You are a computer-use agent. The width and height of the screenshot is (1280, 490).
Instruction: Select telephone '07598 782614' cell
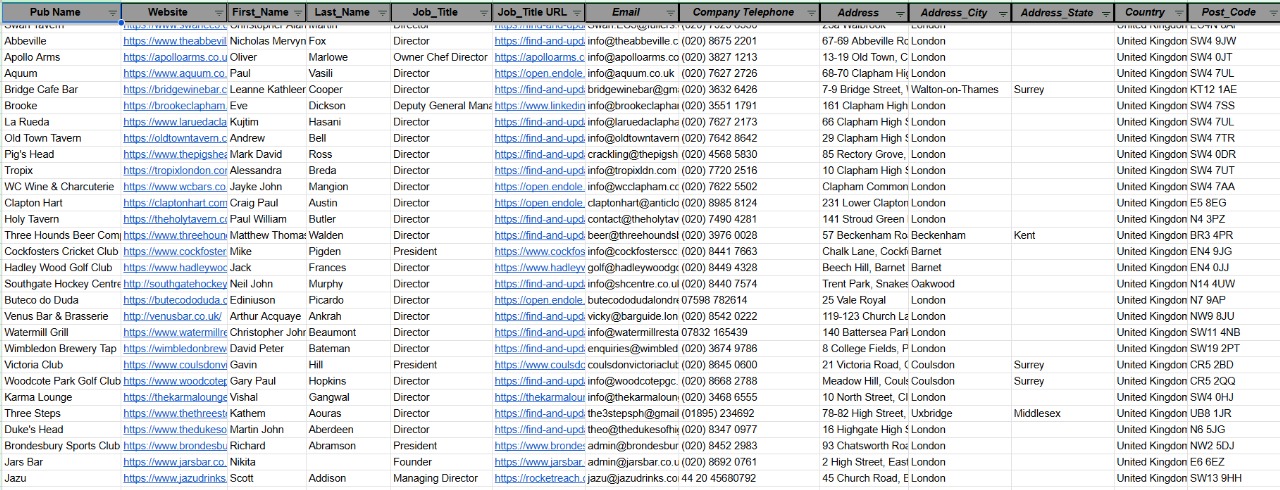tap(750, 300)
